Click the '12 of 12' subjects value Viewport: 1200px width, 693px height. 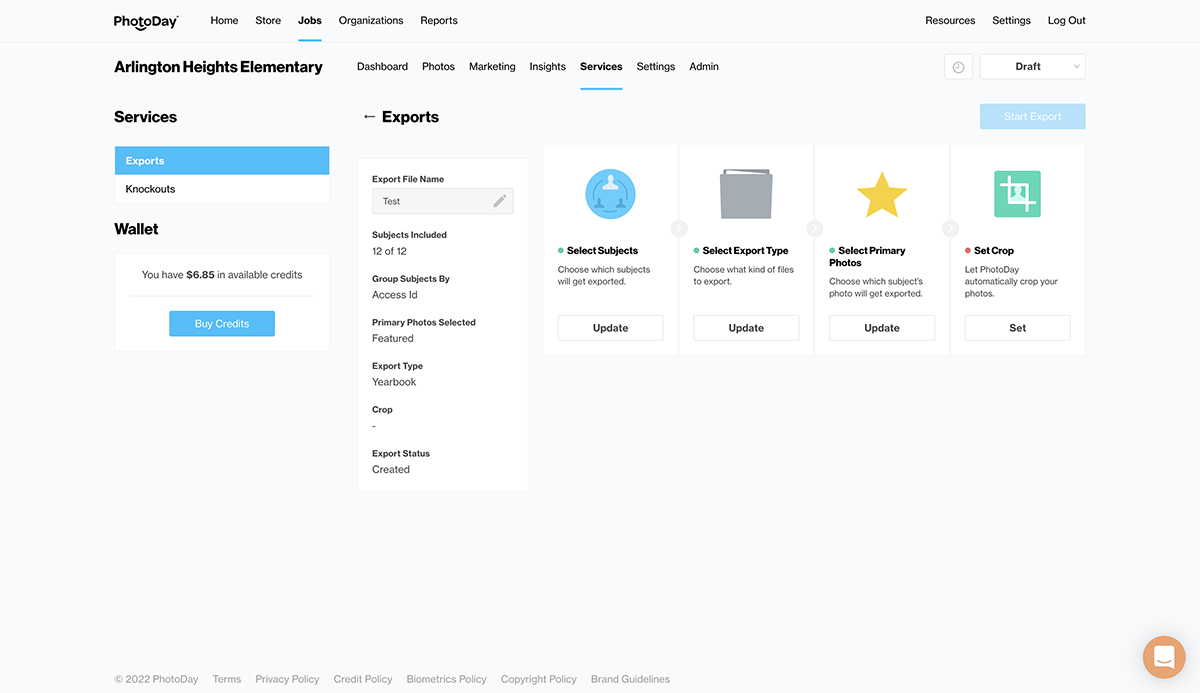click(389, 251)
